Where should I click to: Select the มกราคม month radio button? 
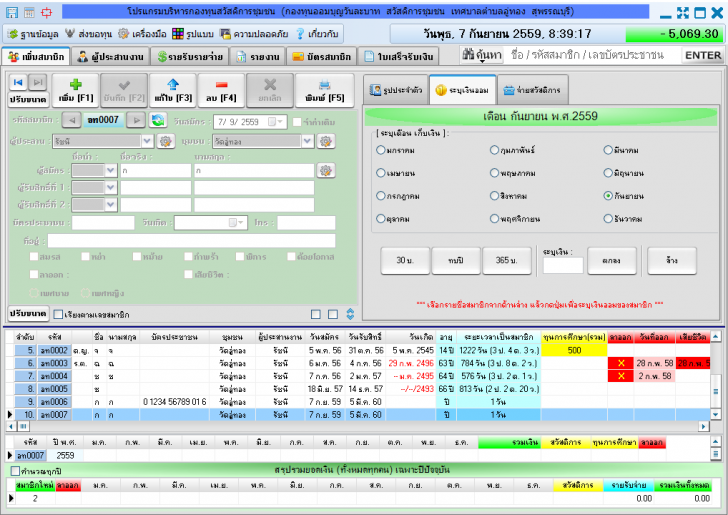381,150
